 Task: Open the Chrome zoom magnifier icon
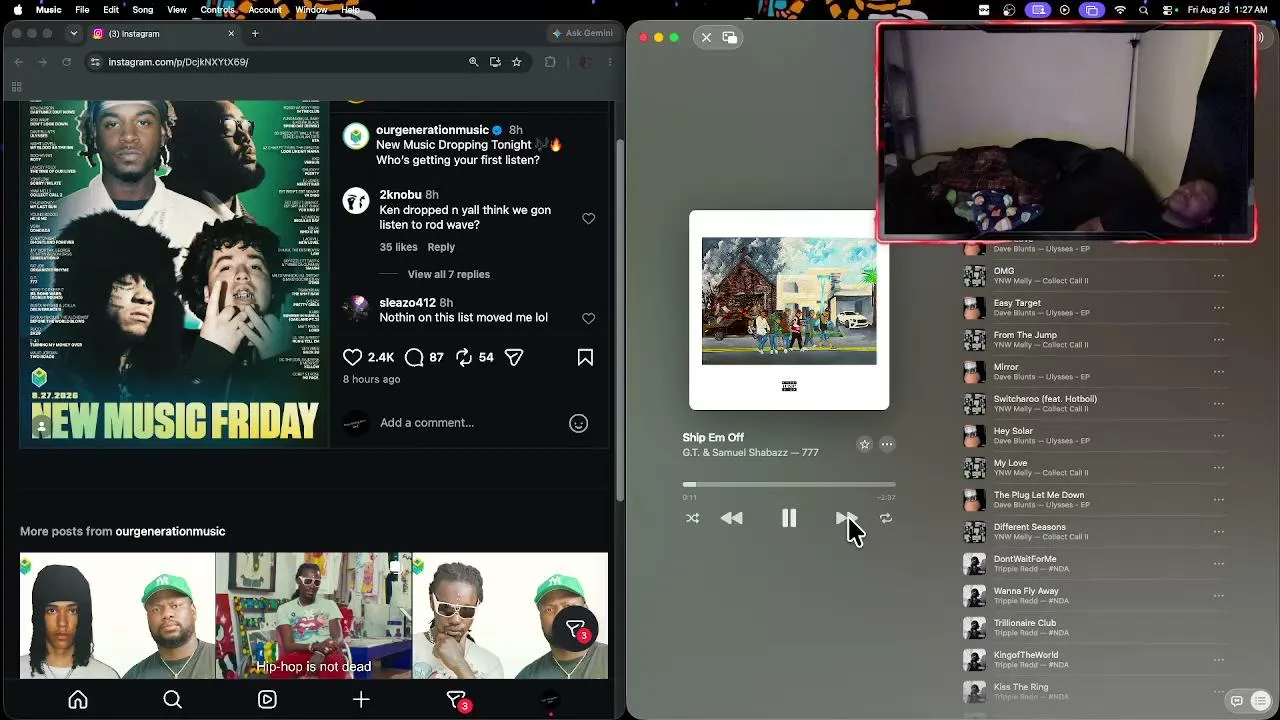(x=474, y=62)
